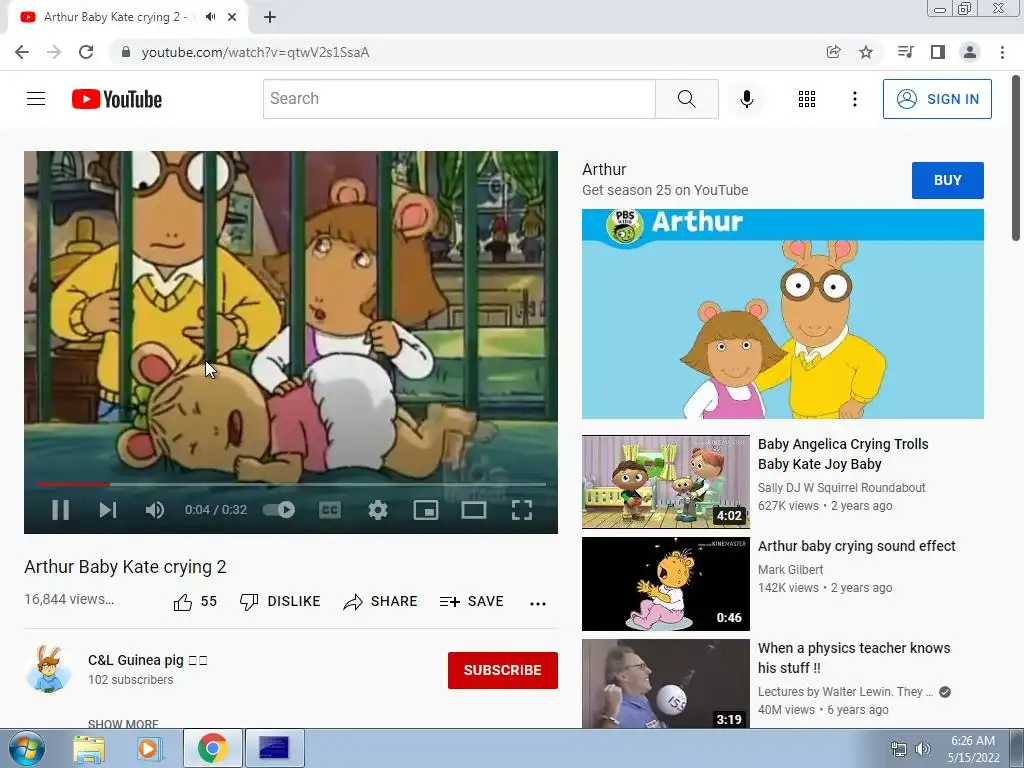Toggle Chrome side panel
1024x768 pixels.
[x=938, y=52]
